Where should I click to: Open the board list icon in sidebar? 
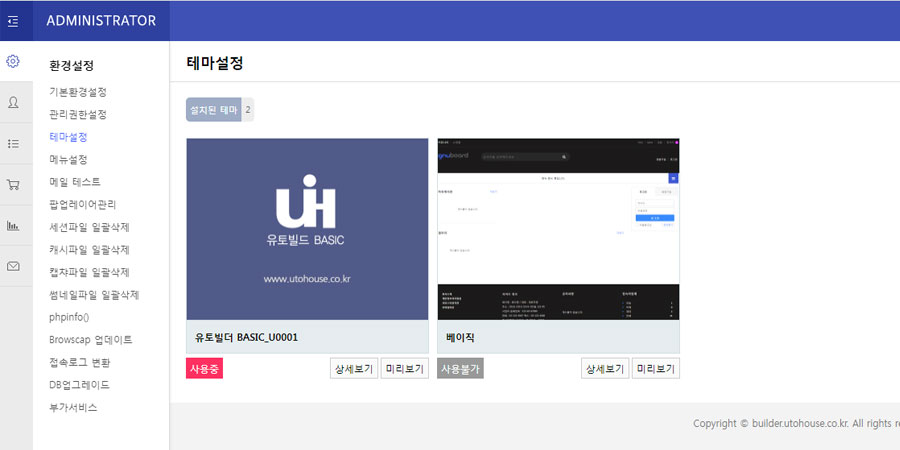point(13,143)
